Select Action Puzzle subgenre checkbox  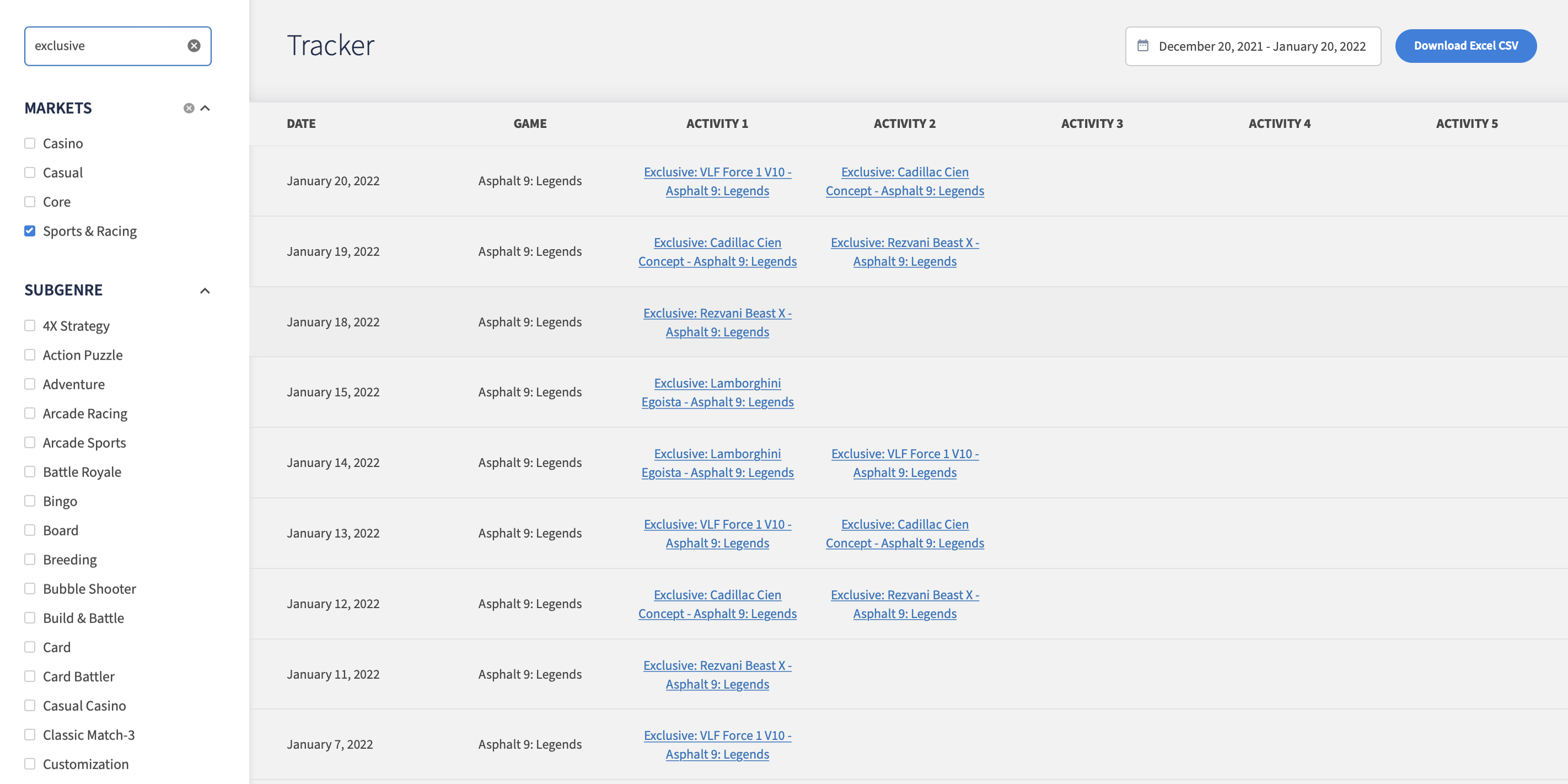[30, 355]
